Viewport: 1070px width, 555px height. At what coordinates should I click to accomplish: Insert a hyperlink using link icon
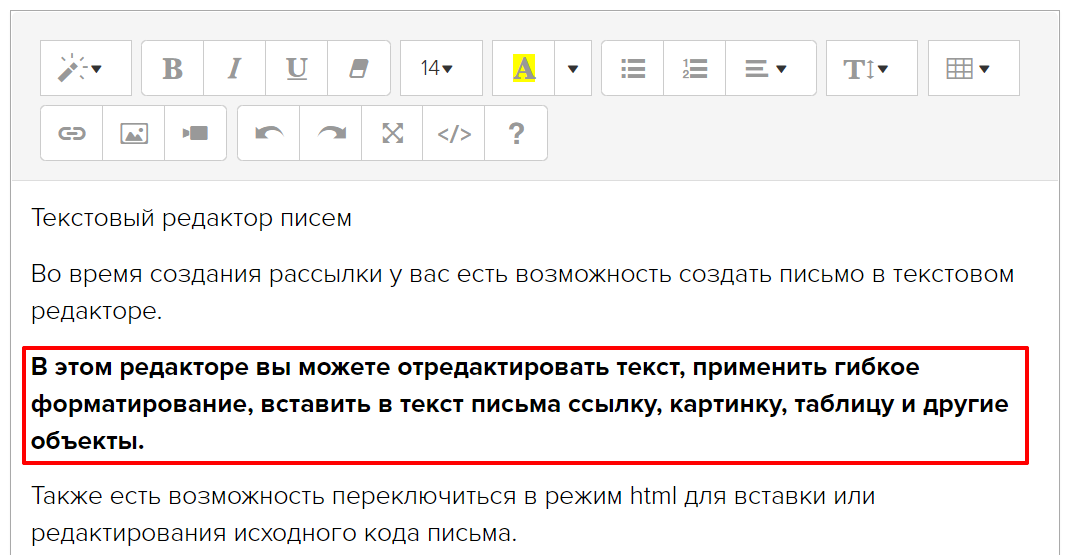coord(72,133)
